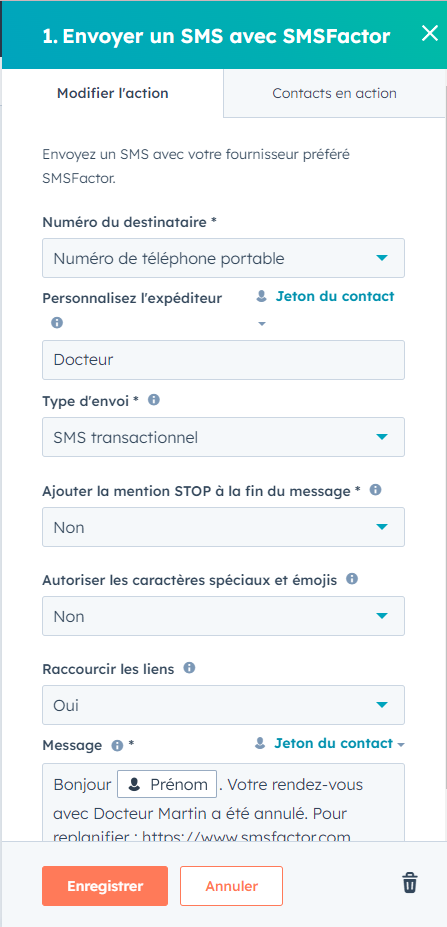This screenshot has width=447, height=927.
Task: Open Jeton du contact link above the sender field
Action: click(325, 297)
